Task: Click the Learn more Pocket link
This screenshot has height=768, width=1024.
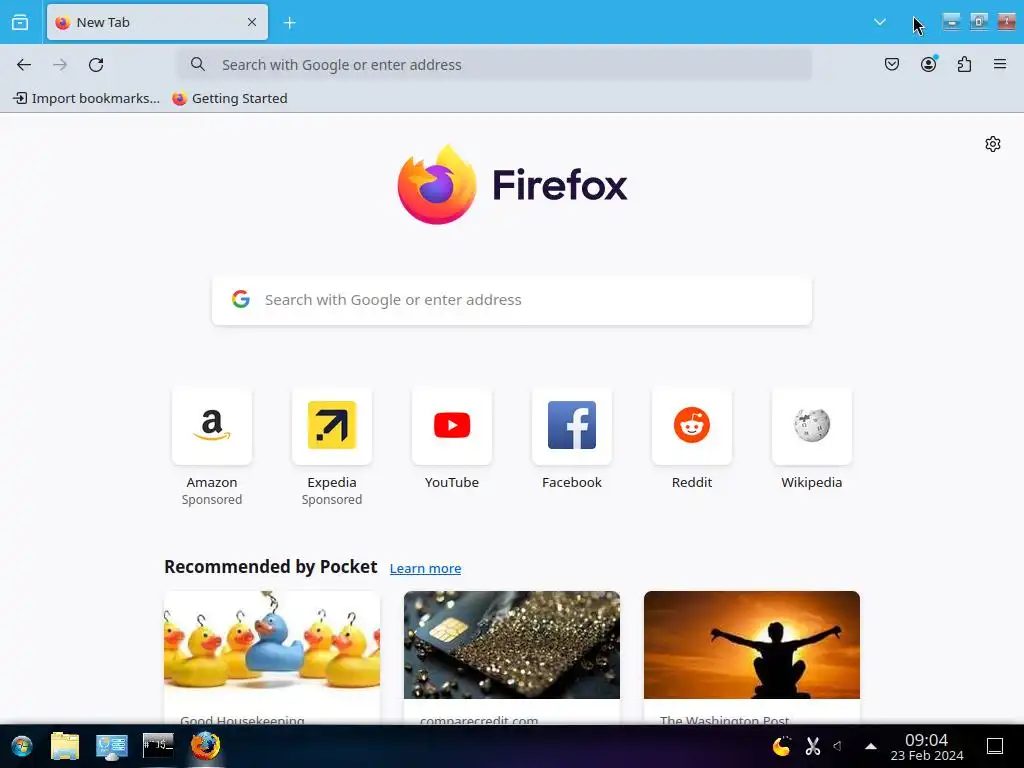Action: tap(425, 569)
